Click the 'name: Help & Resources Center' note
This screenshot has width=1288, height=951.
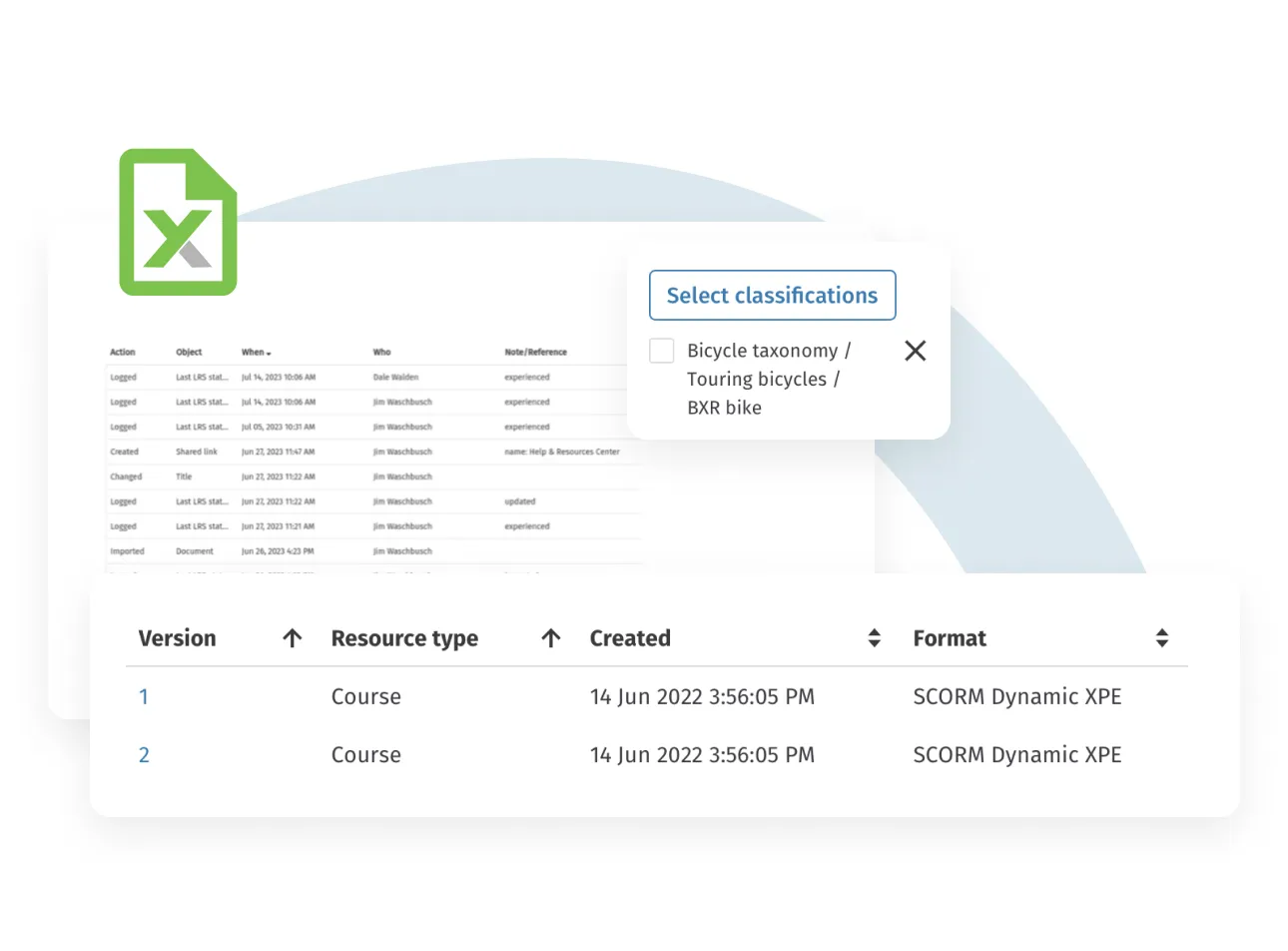click(x=562, y=452)
